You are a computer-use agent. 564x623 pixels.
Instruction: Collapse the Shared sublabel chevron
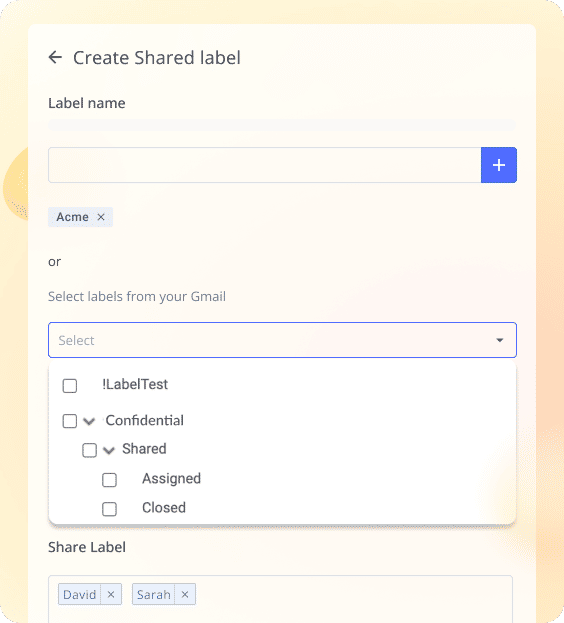point(109,450)
